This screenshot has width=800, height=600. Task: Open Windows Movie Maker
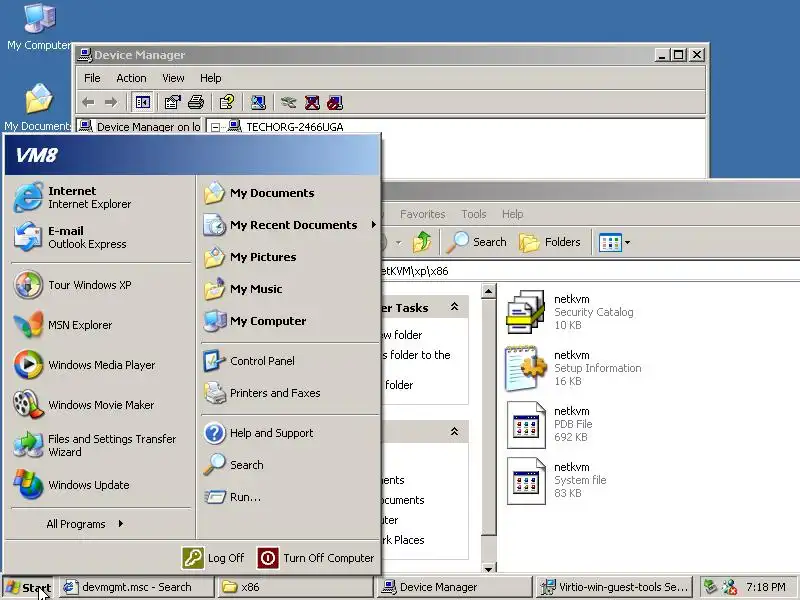click(99, 405)
